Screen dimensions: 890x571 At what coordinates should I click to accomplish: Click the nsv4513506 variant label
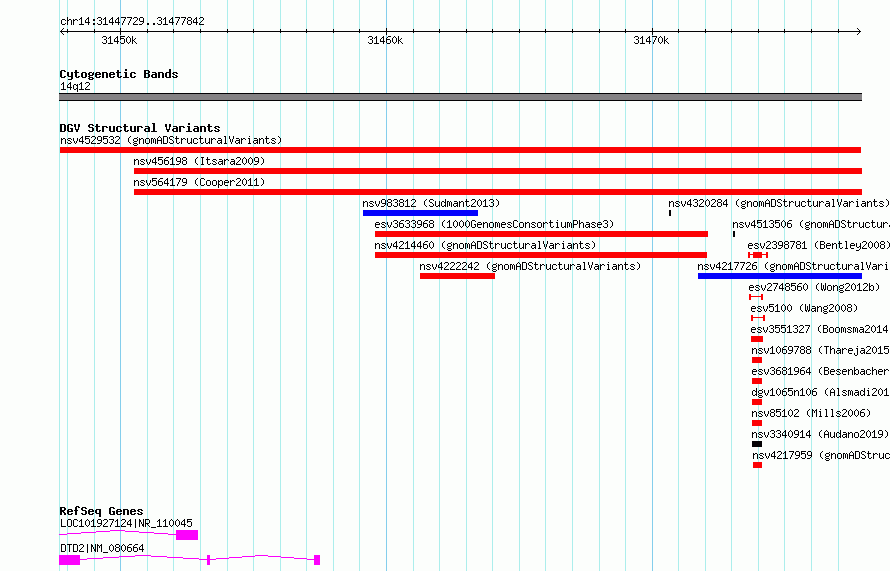point(811,224)
